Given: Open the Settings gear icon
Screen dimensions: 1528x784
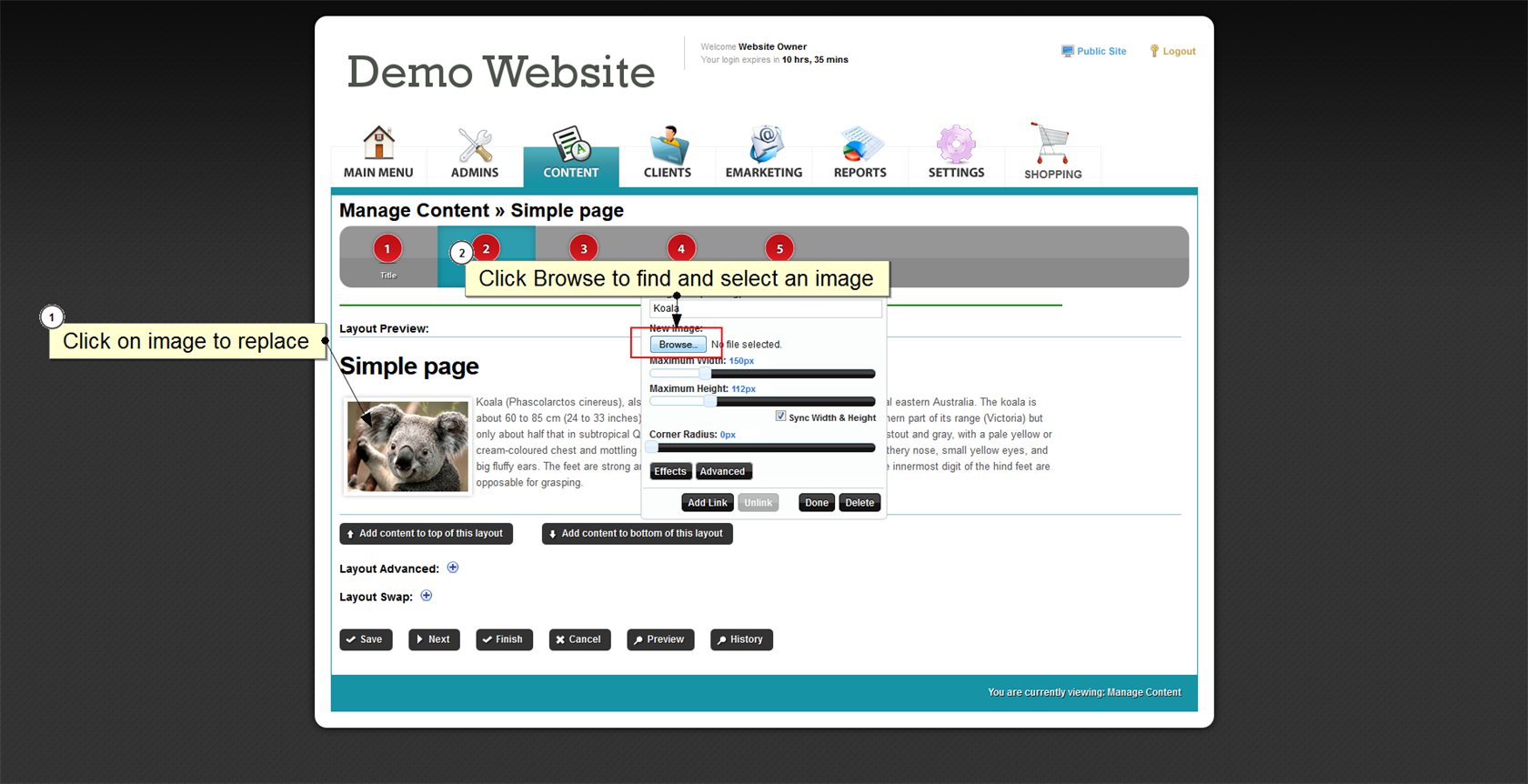Looking at the screenshot, I should [956, 146].
